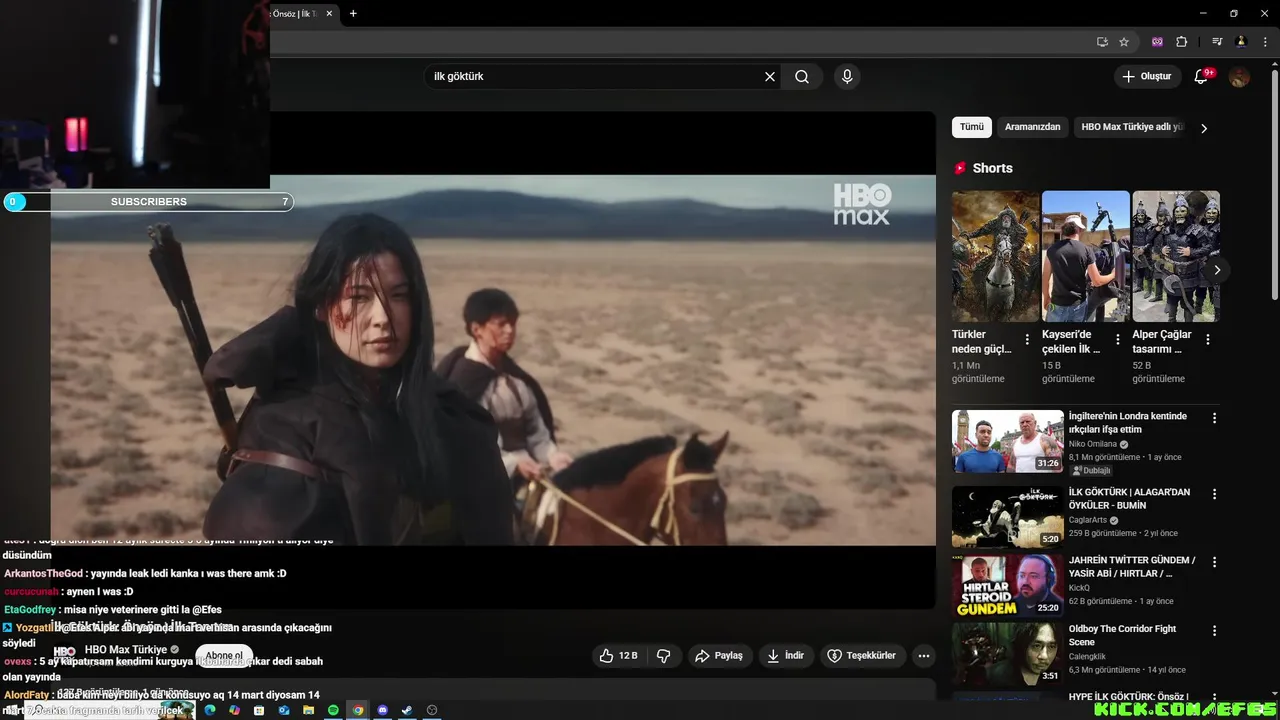
Task: Open HYPE İLK GÖKTÜRK: Önsöz video title
Action: point(1128,696)
